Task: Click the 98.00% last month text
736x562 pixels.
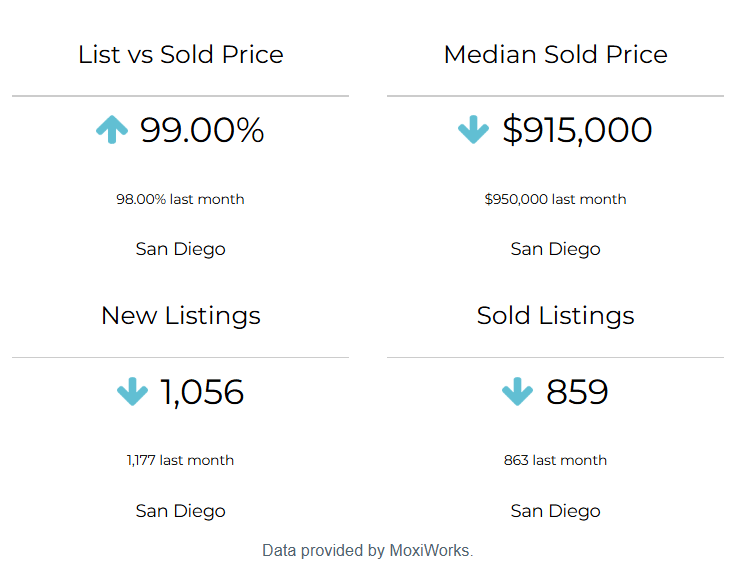Action: pos(180,199)
